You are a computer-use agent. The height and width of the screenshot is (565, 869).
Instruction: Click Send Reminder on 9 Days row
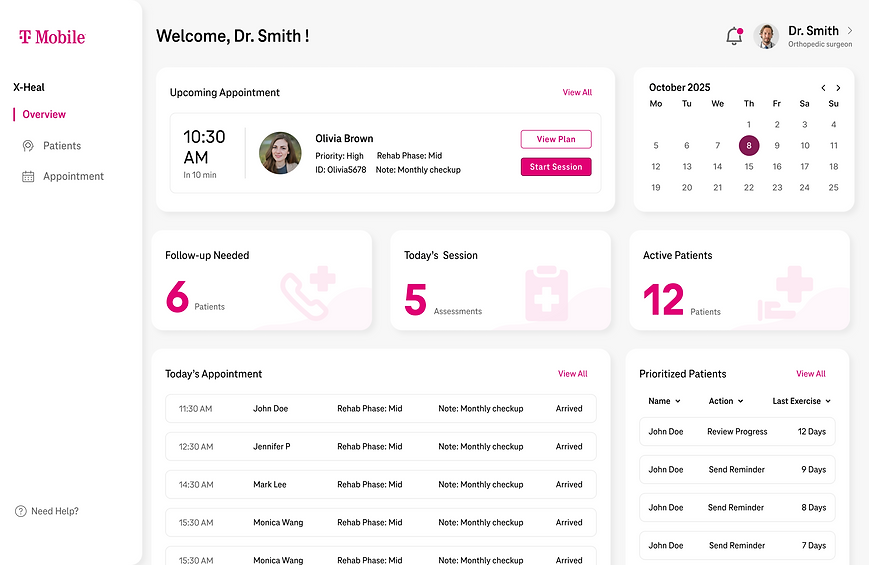(x=737, y=470)
